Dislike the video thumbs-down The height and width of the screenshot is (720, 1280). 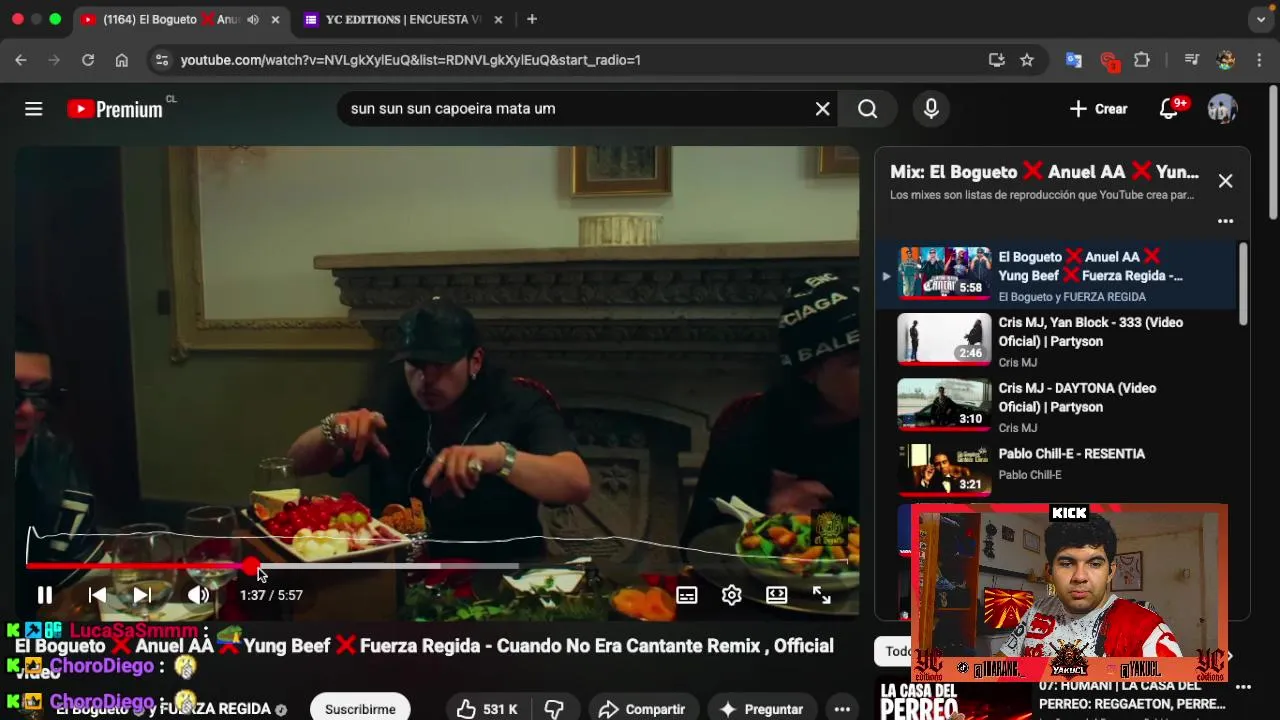pyautogui.click(x=554, y=709)
